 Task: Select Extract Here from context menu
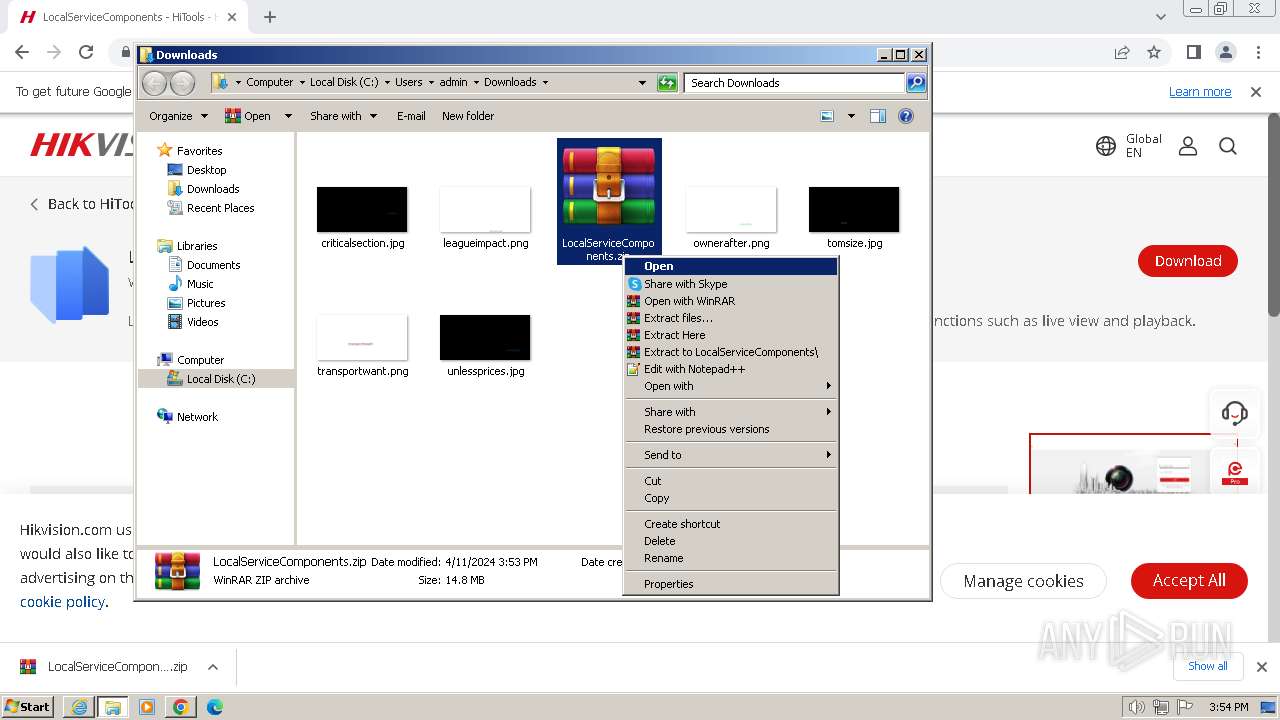pos(731,335)
